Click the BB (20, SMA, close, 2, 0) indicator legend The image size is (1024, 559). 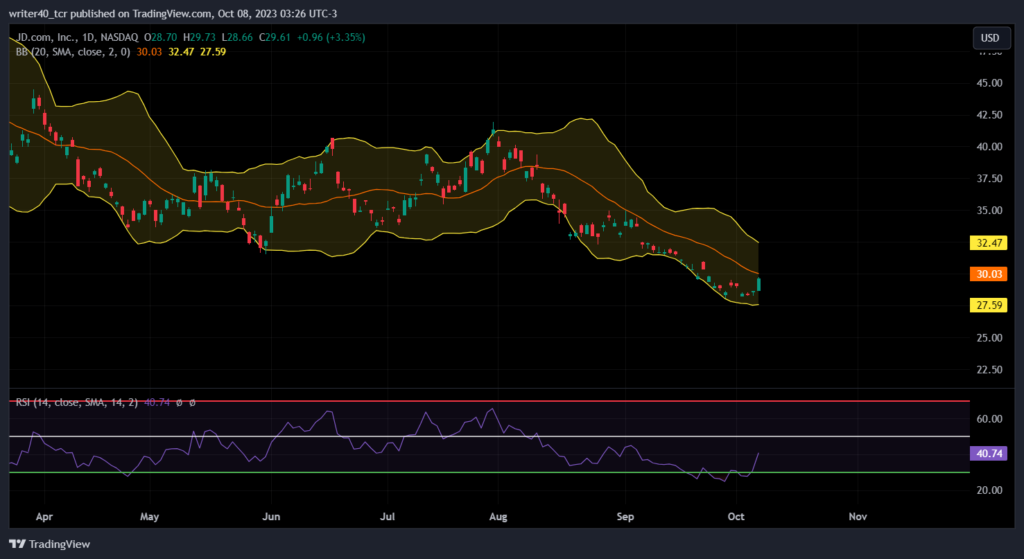click(73, 52)
